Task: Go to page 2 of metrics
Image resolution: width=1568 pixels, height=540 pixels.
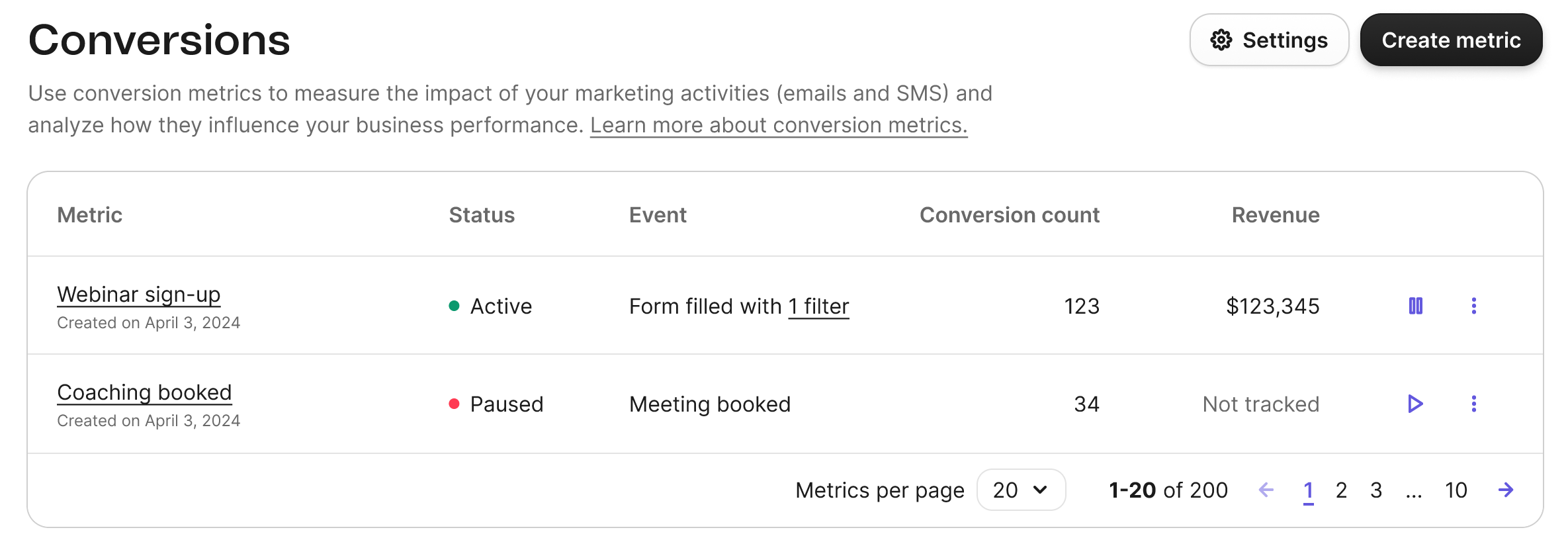Action: 1341,490
